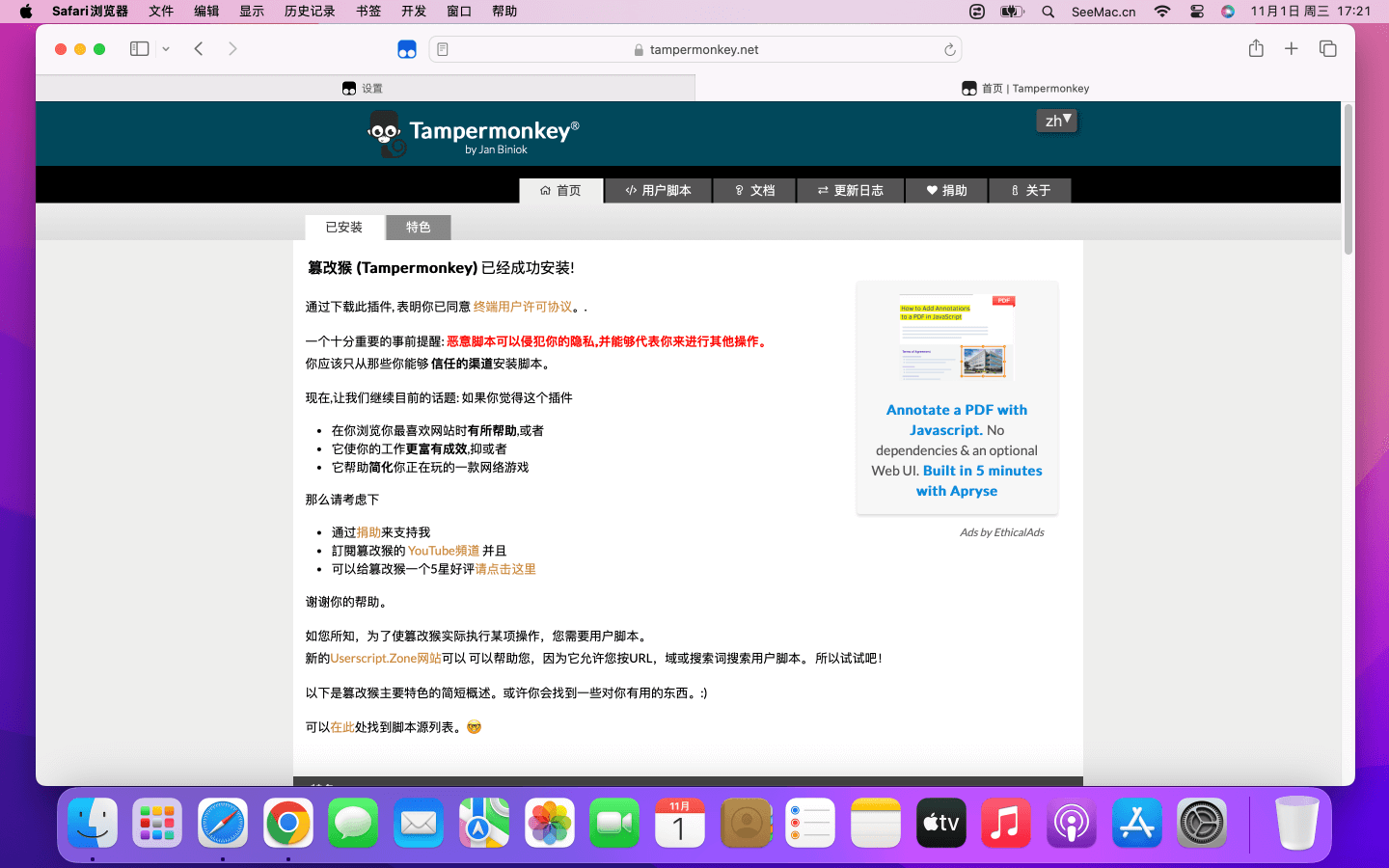Open the 首页 navigation item

(561, 190)
